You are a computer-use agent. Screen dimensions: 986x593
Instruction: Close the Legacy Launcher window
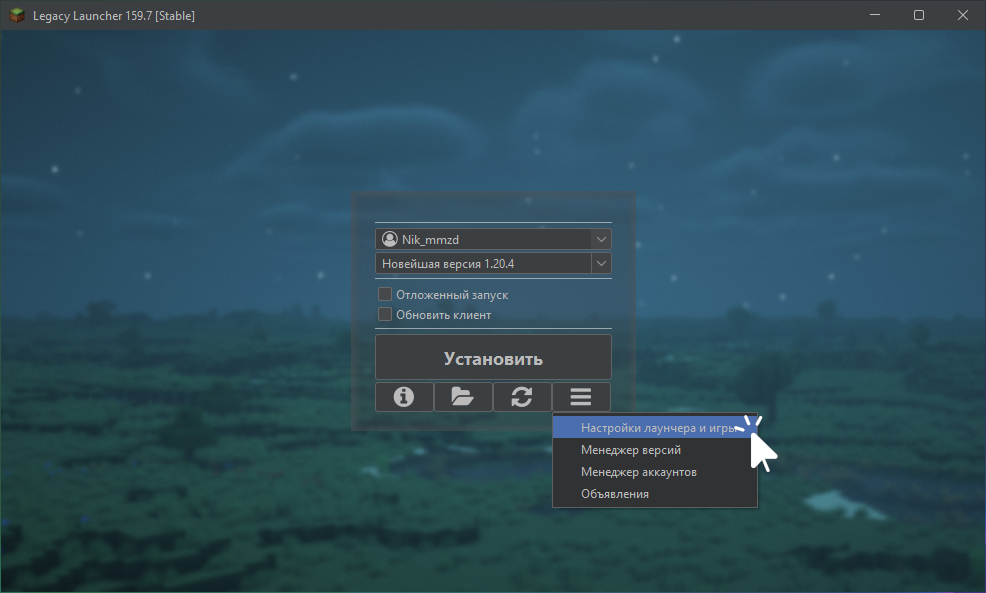pos(963,15)
